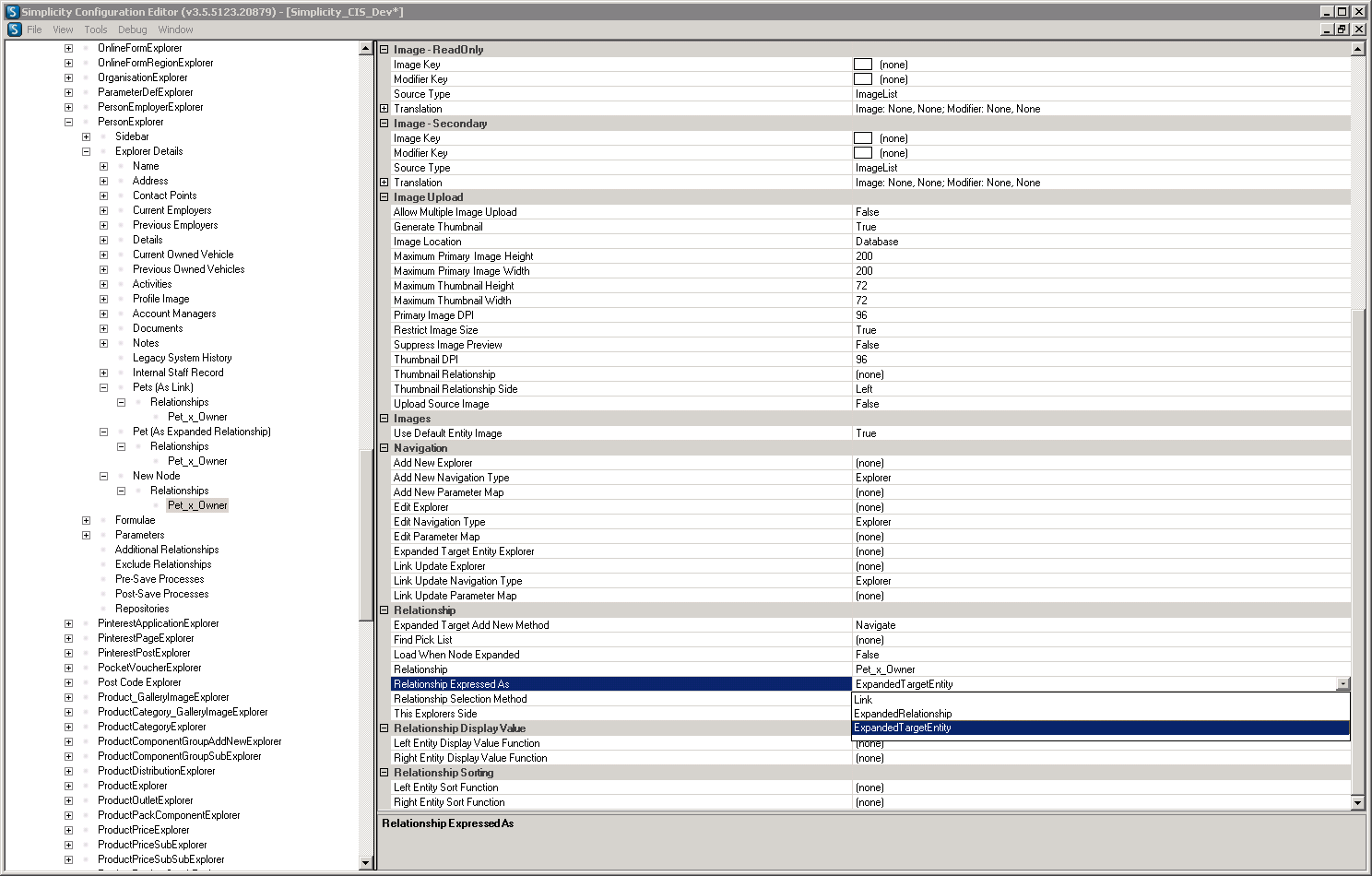Open the Window menu
1372x876 pixels.
pyautogui.click(x=175, y=30)
